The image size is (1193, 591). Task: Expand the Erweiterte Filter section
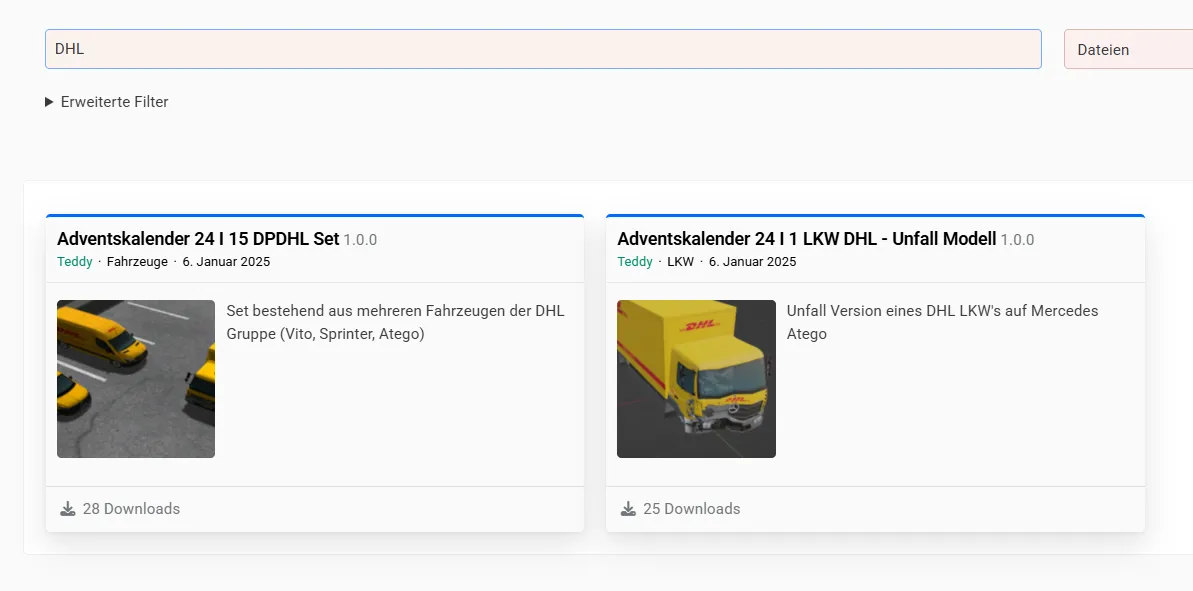[x=114, y=102]
